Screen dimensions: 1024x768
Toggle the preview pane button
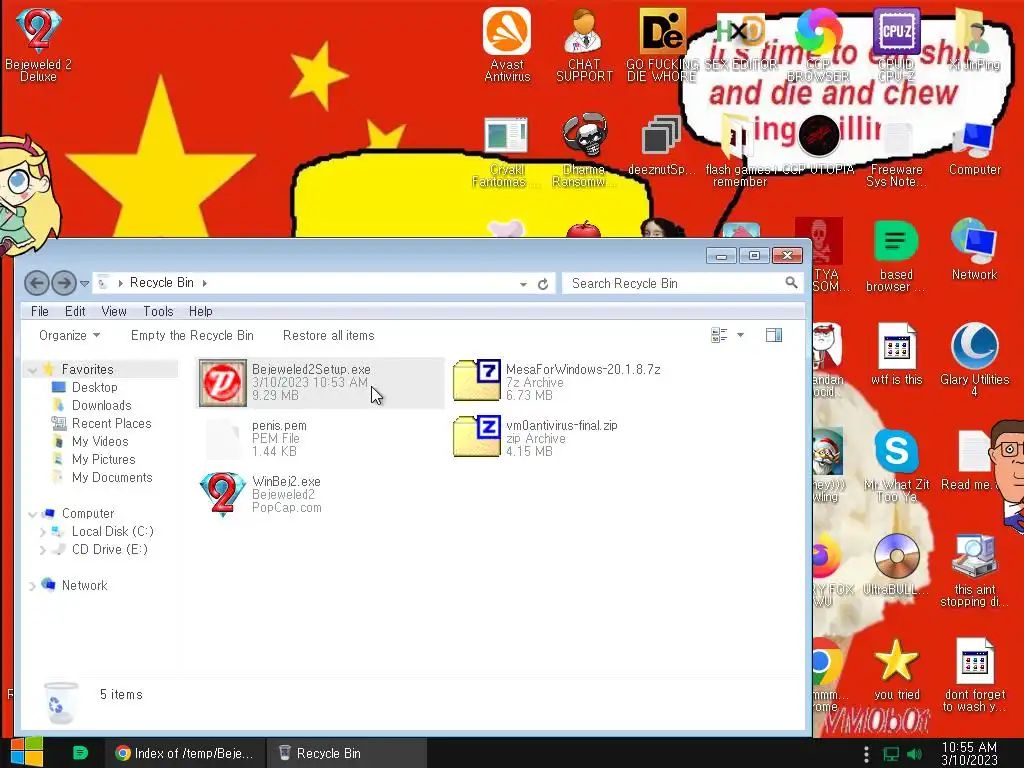[774, 336]
